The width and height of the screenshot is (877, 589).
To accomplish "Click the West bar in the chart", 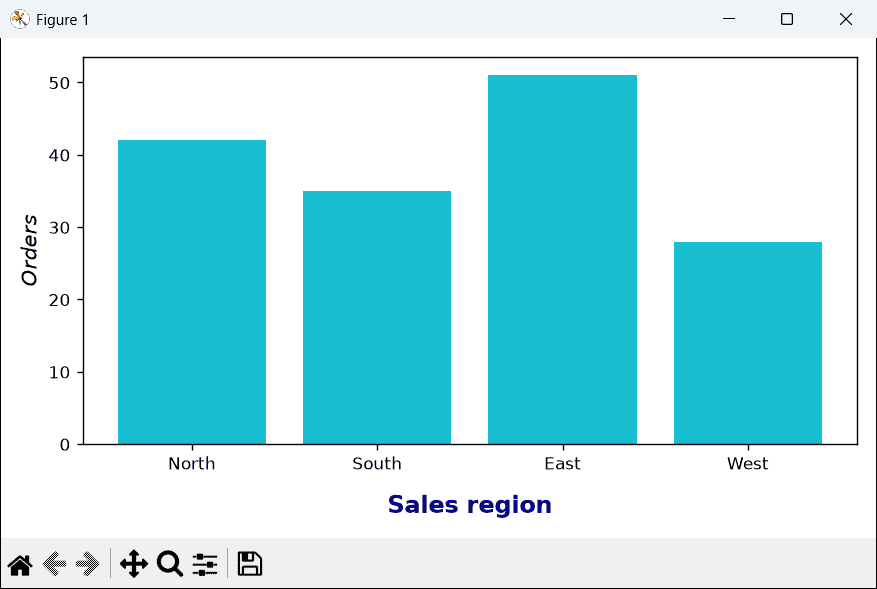I will point(748,343).
